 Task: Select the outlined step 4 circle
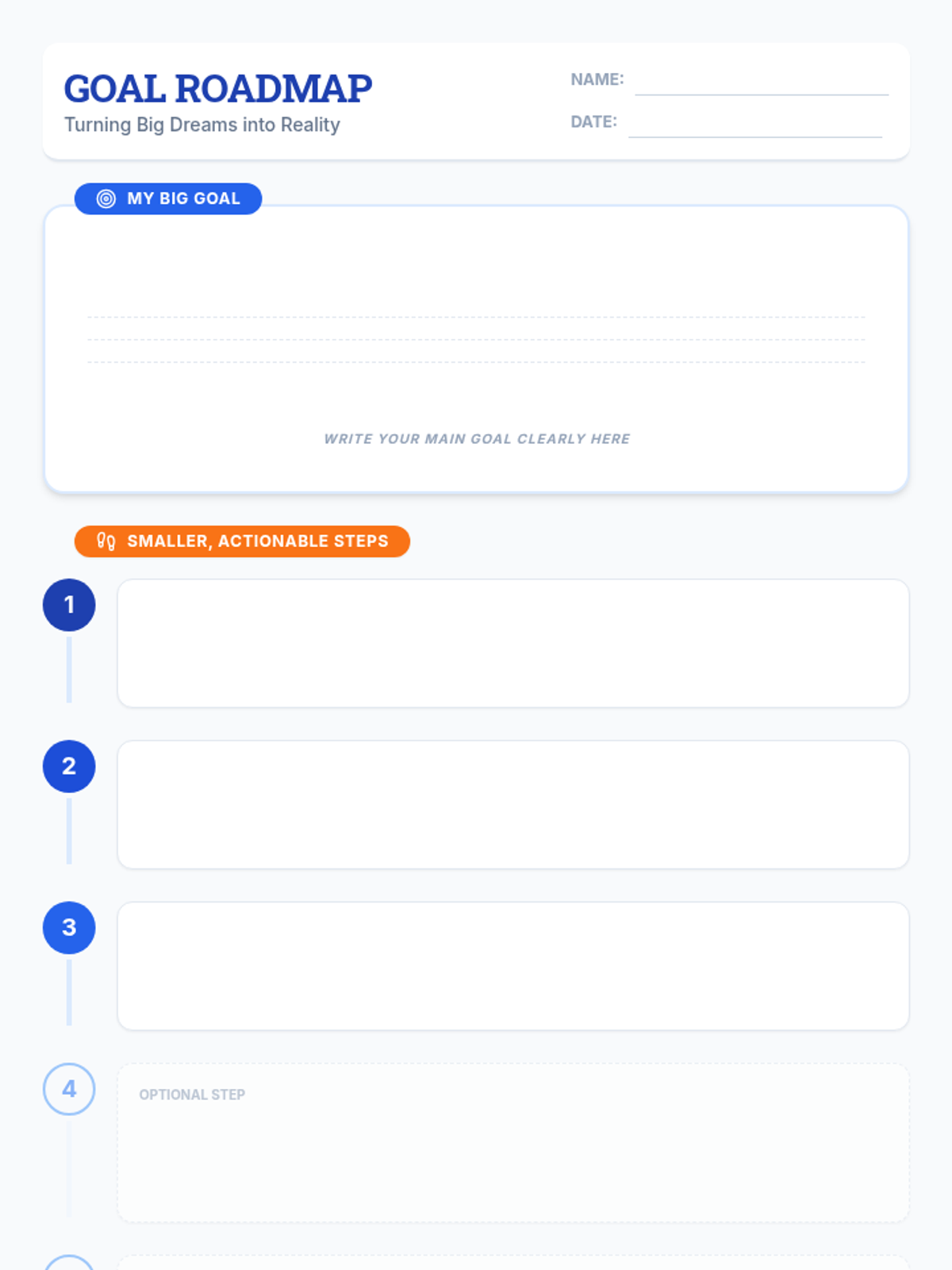pos(69,1089)
